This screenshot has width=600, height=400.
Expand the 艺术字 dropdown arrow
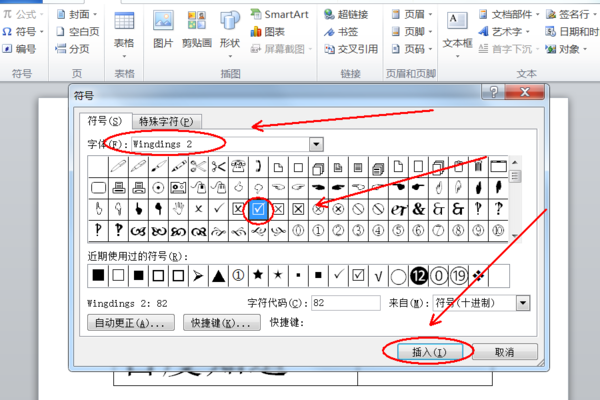pos(528,31)
